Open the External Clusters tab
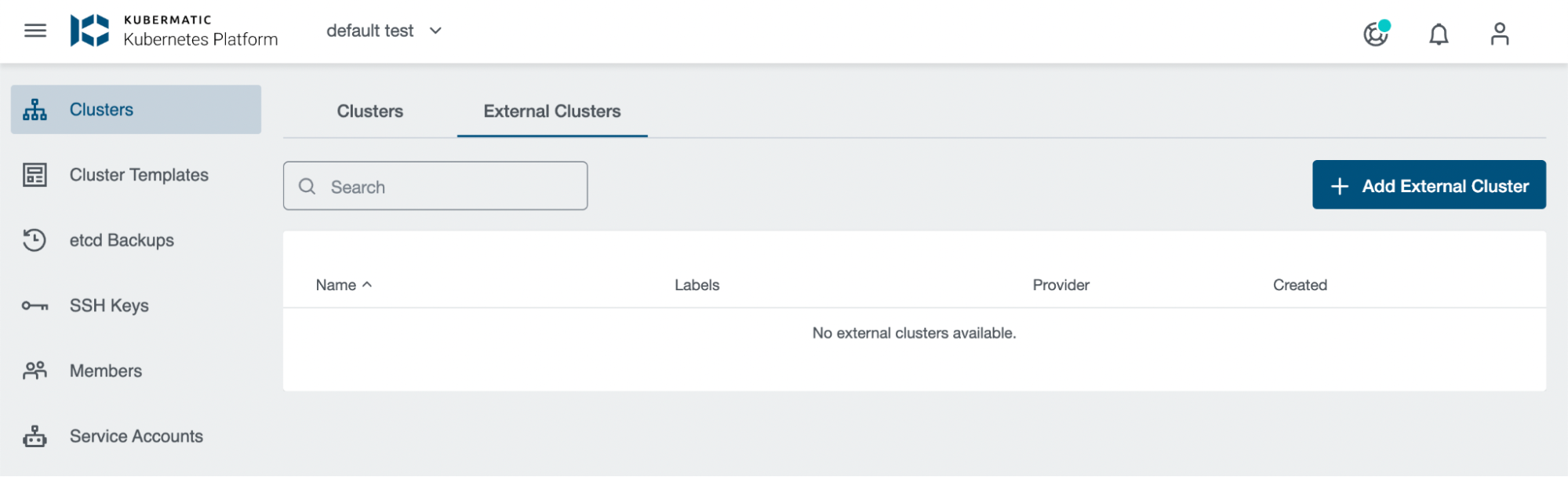 [551, 111]
